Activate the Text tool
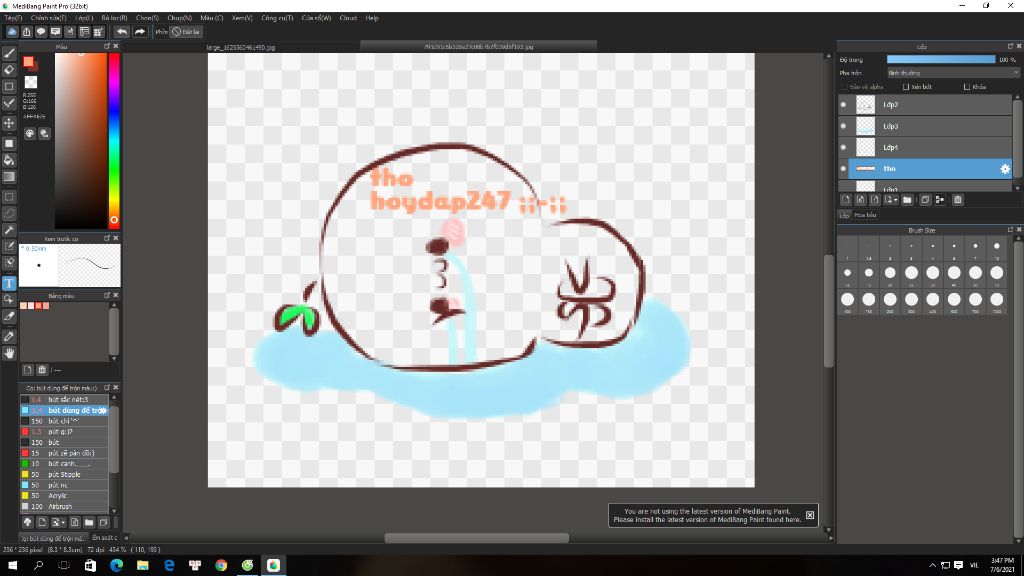 (9, 283)
